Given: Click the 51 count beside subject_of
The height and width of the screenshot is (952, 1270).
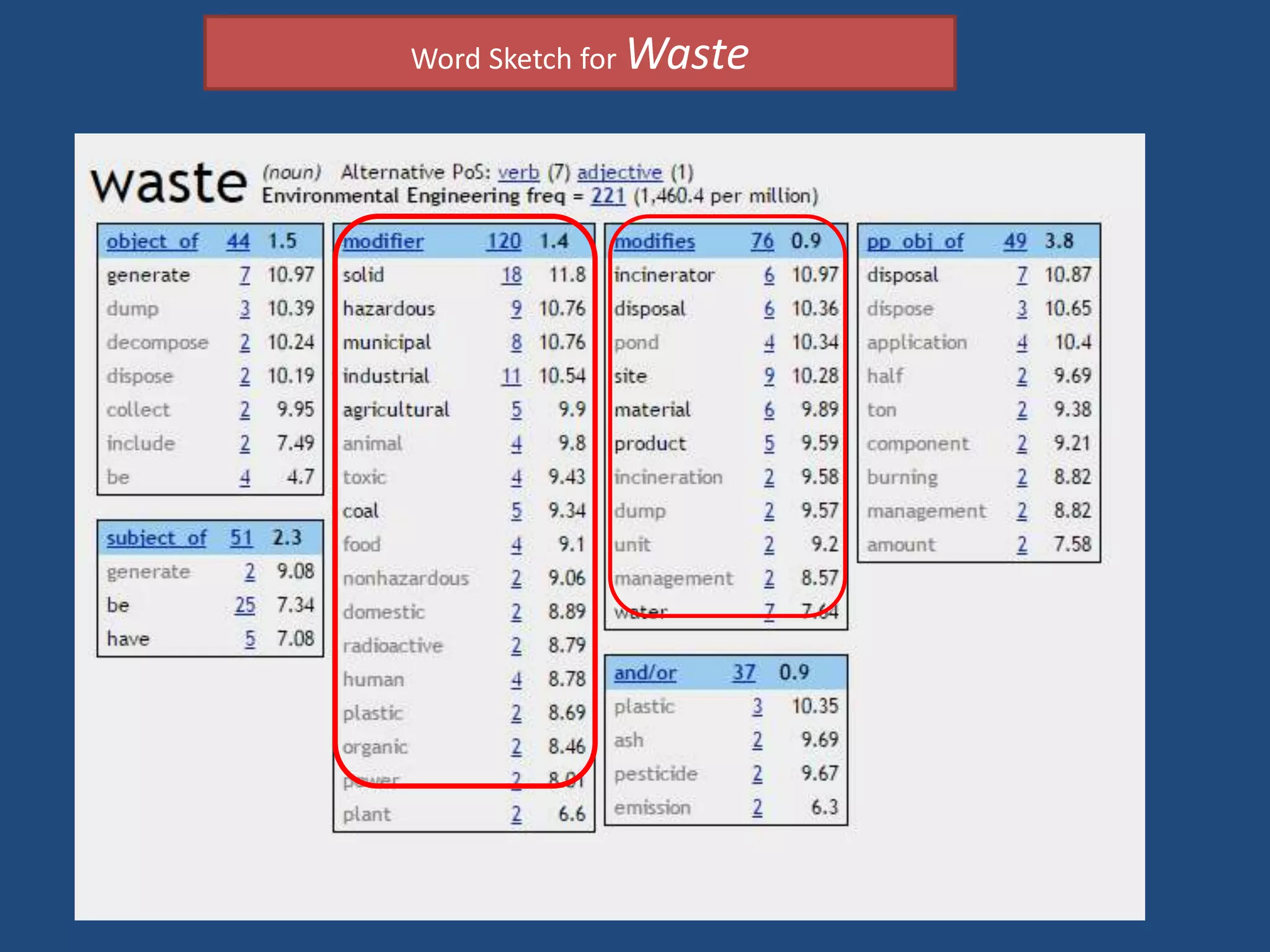Looking at the screenshot, I should coord(241,537).
